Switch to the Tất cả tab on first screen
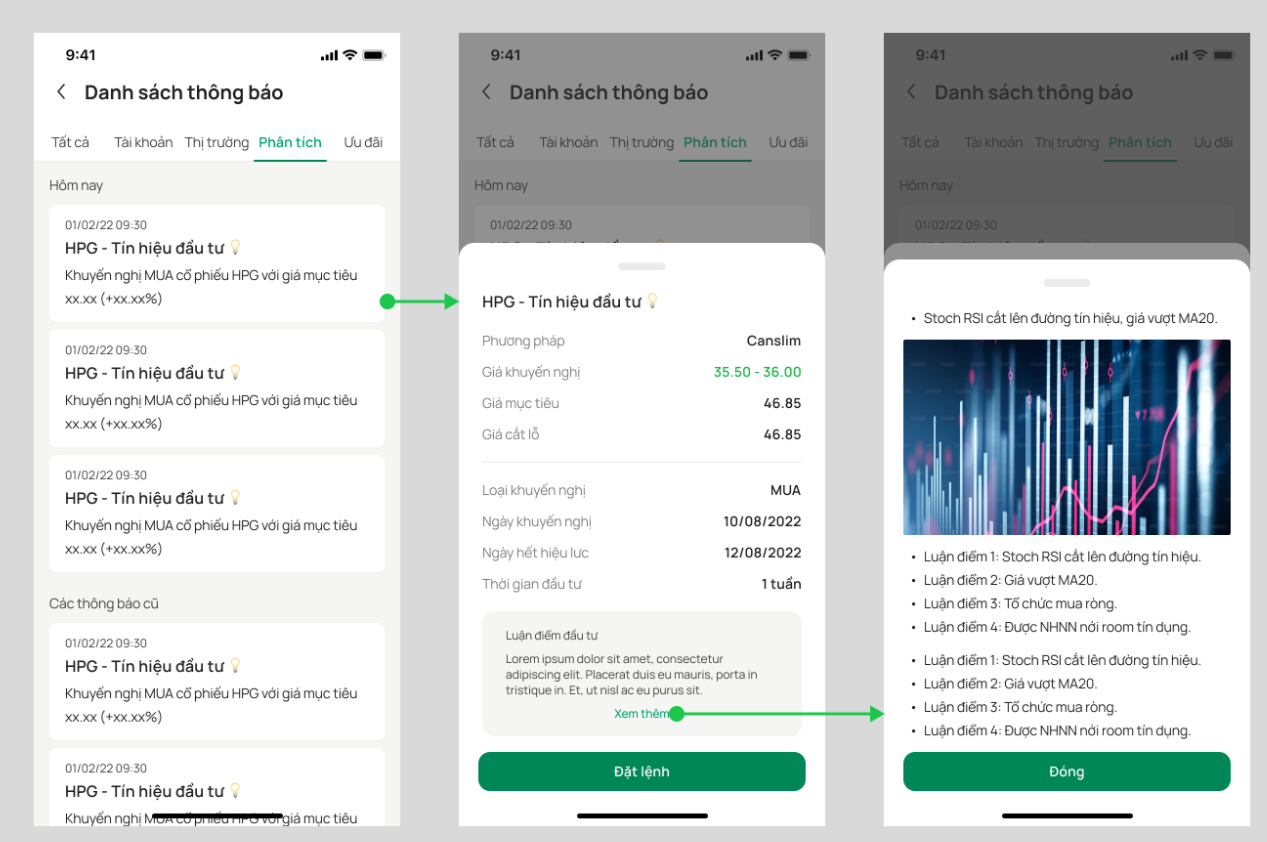The height and width of the screenshot is (842, 1267). point(70,142)
